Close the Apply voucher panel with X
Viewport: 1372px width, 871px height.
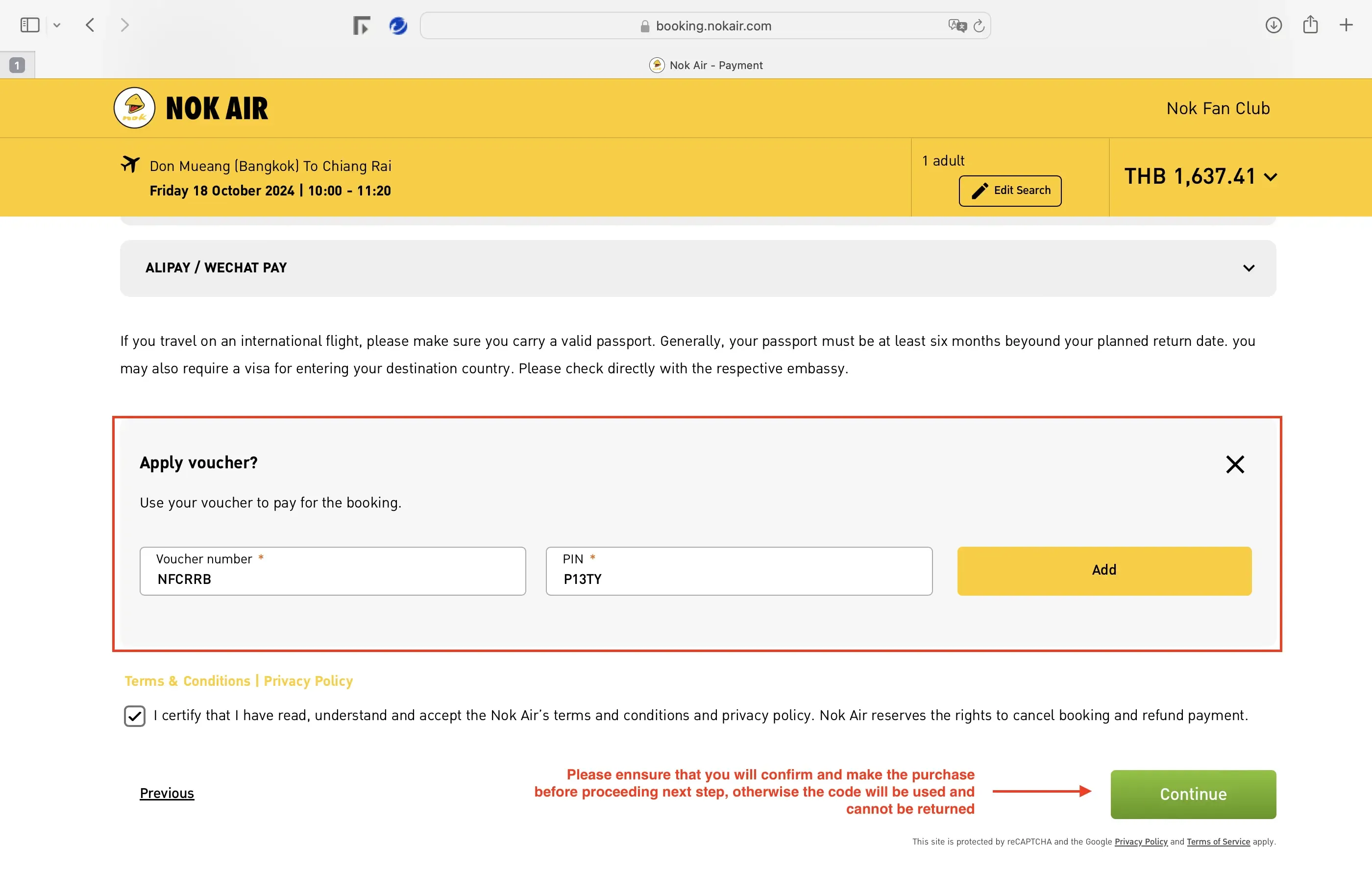1235,464
